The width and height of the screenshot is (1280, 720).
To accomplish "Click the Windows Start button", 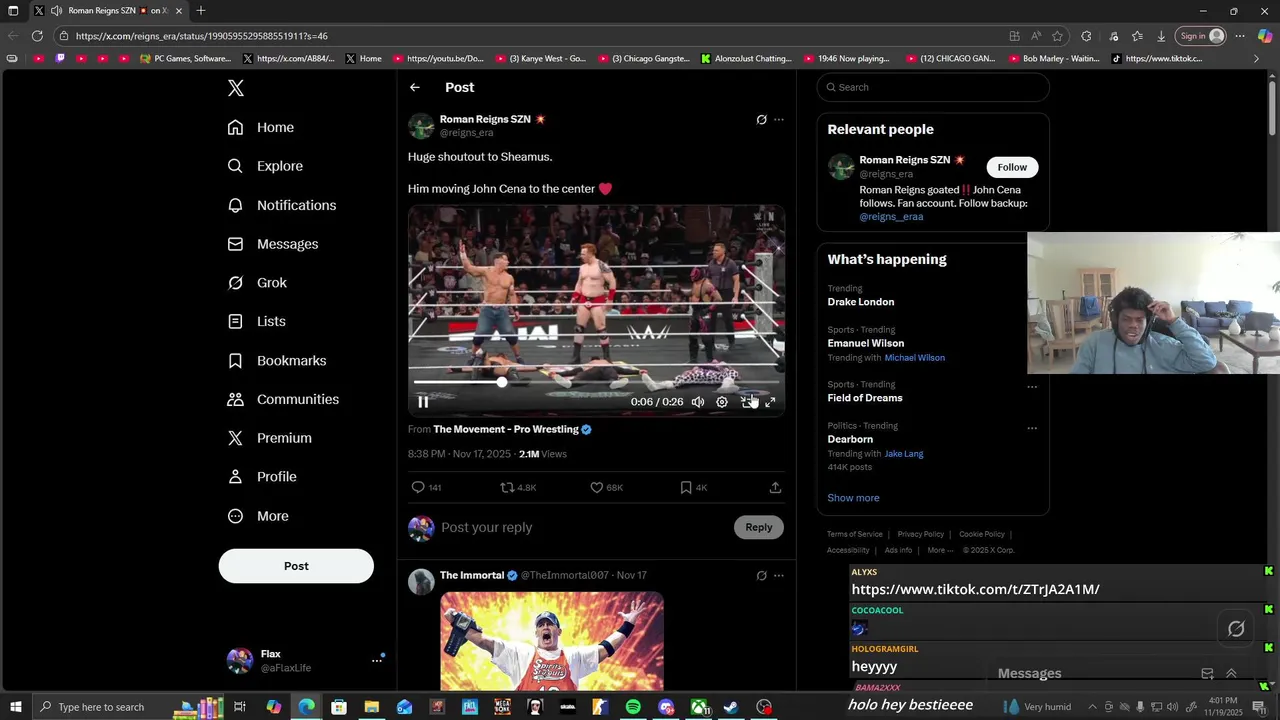I will tap(15, 707).
